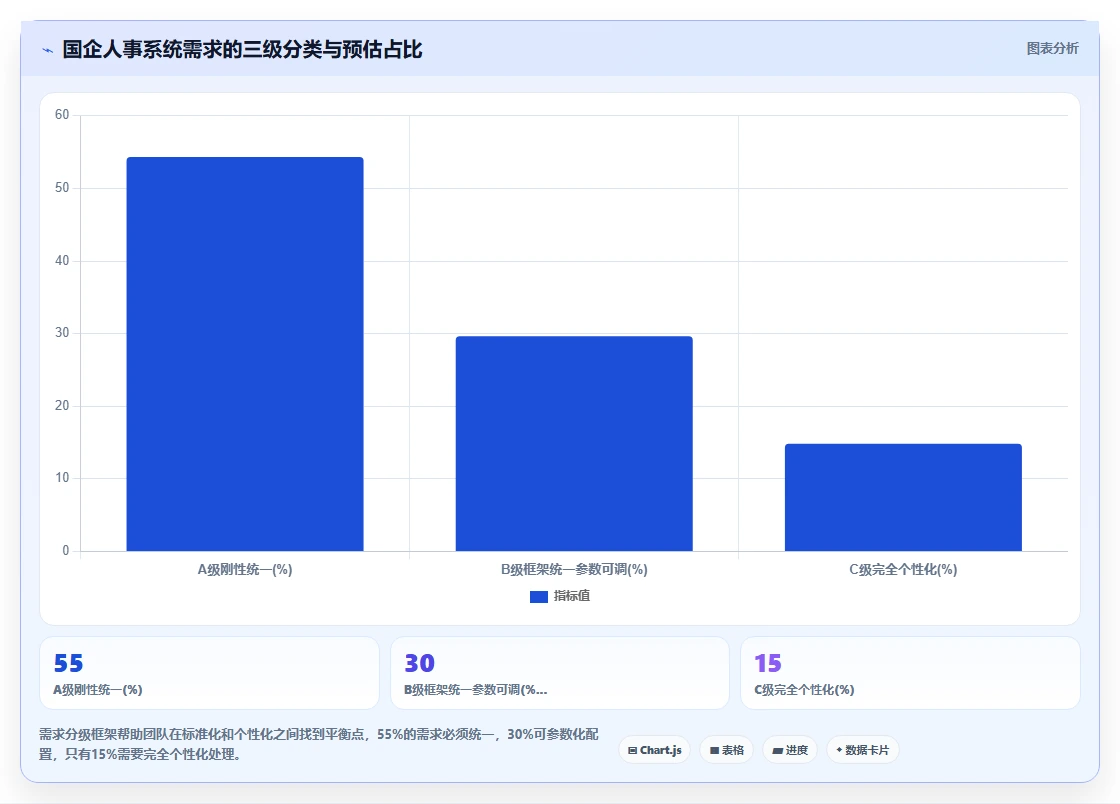Click the data card showing 55

(209, 673)
